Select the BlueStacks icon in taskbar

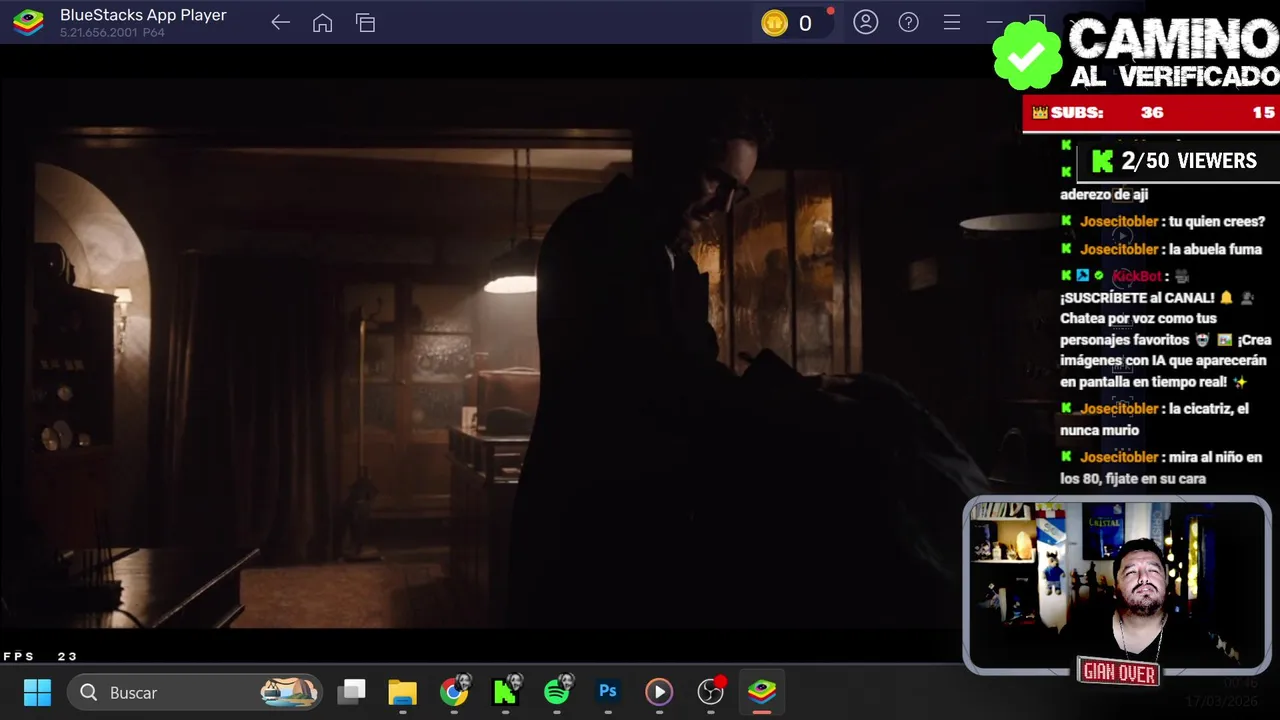(762, 692)
